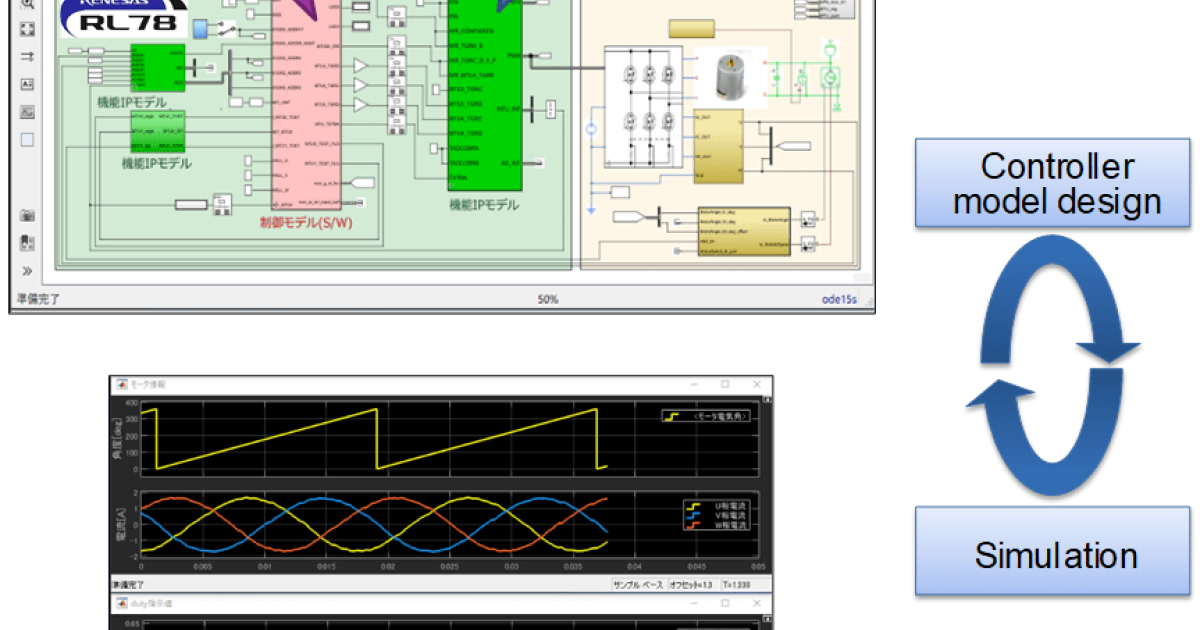1200x630 pixels.
Task: Click MATLAB icon in the motor info scope title bar
Action: coord(121,384)
